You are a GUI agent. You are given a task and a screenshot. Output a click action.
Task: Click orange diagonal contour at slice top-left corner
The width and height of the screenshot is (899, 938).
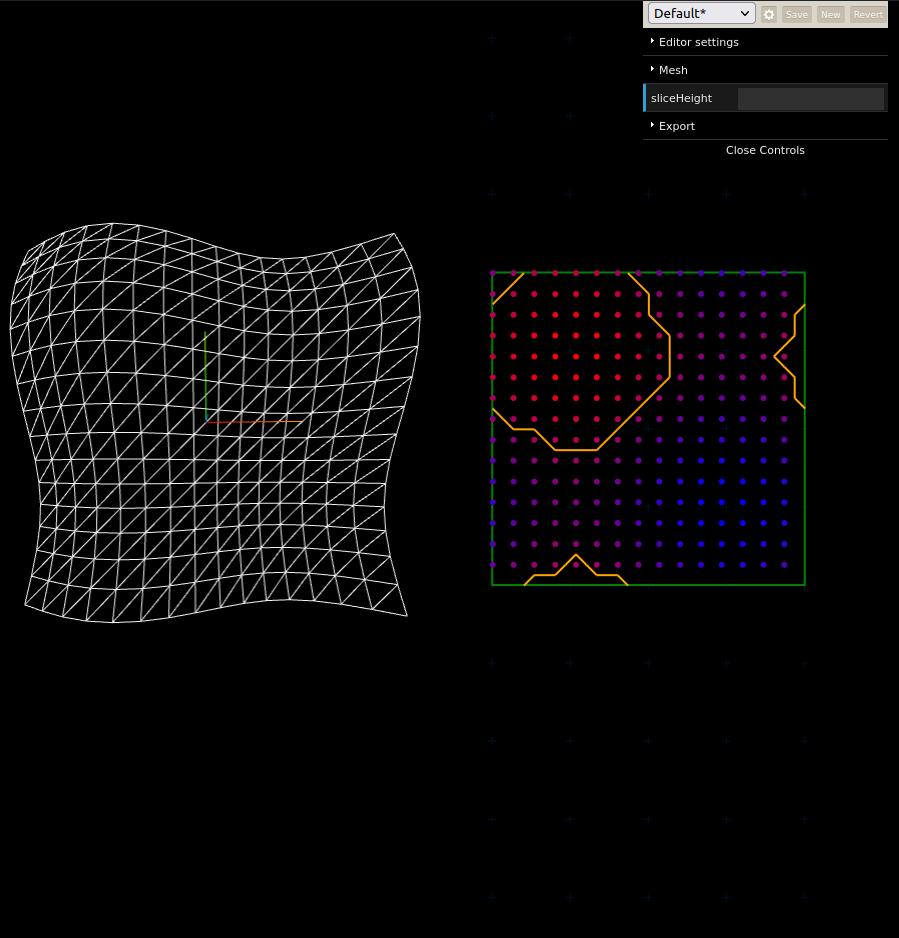508,288
